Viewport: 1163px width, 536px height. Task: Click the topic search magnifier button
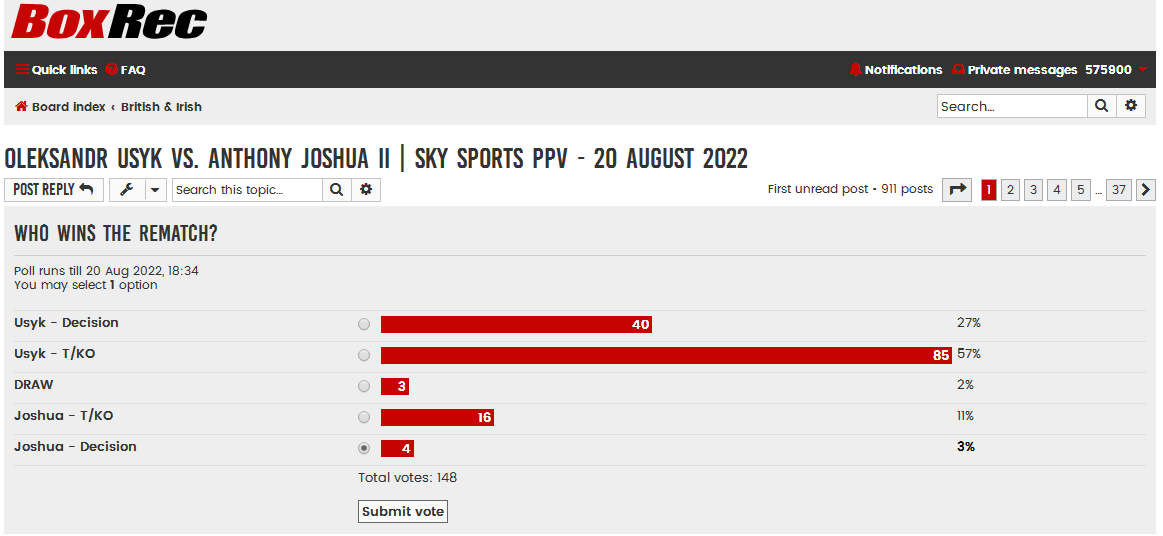pos(337,190)
